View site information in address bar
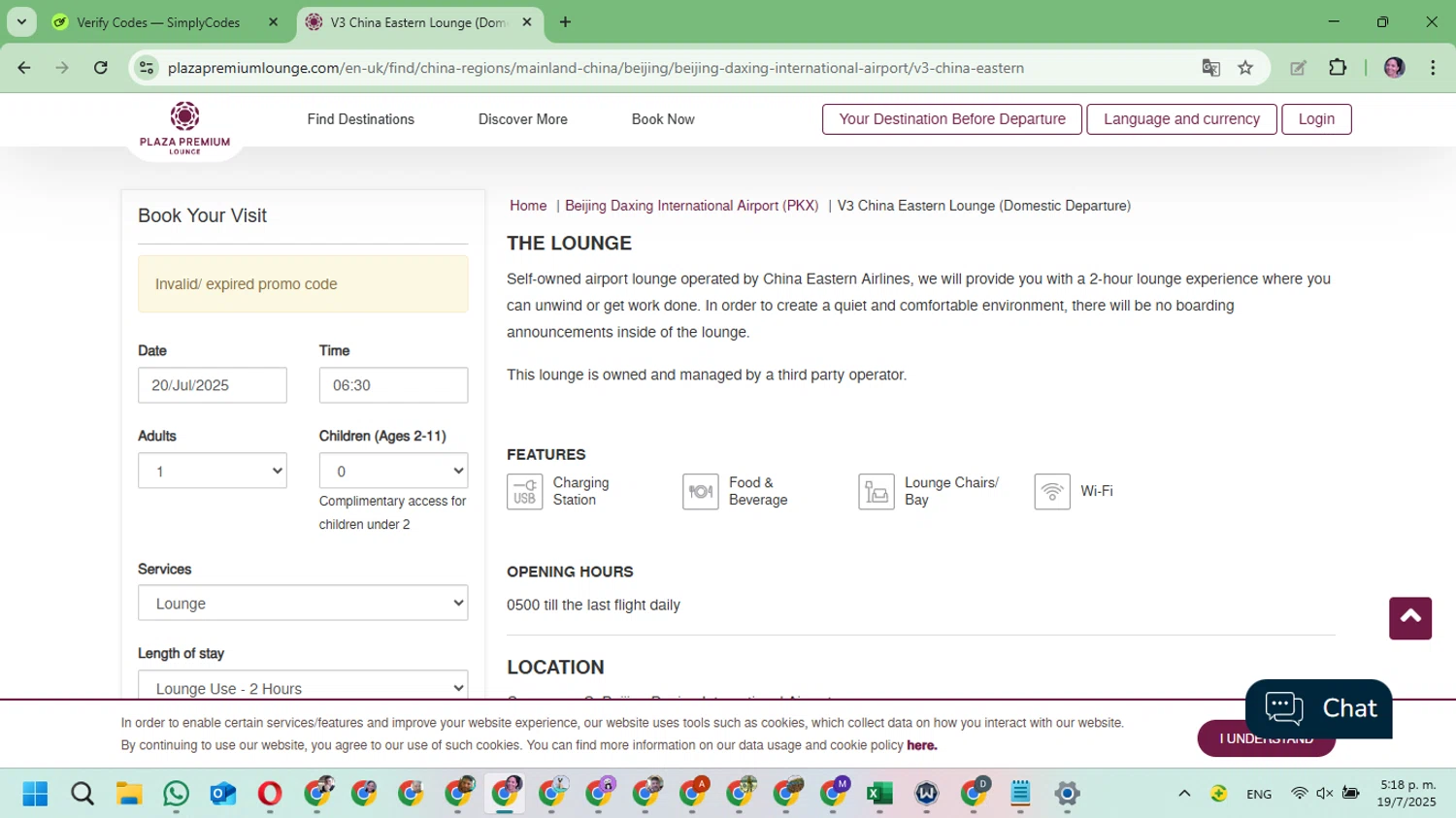The height and width of the screenshot is (818, 1456). click(147, 68)
